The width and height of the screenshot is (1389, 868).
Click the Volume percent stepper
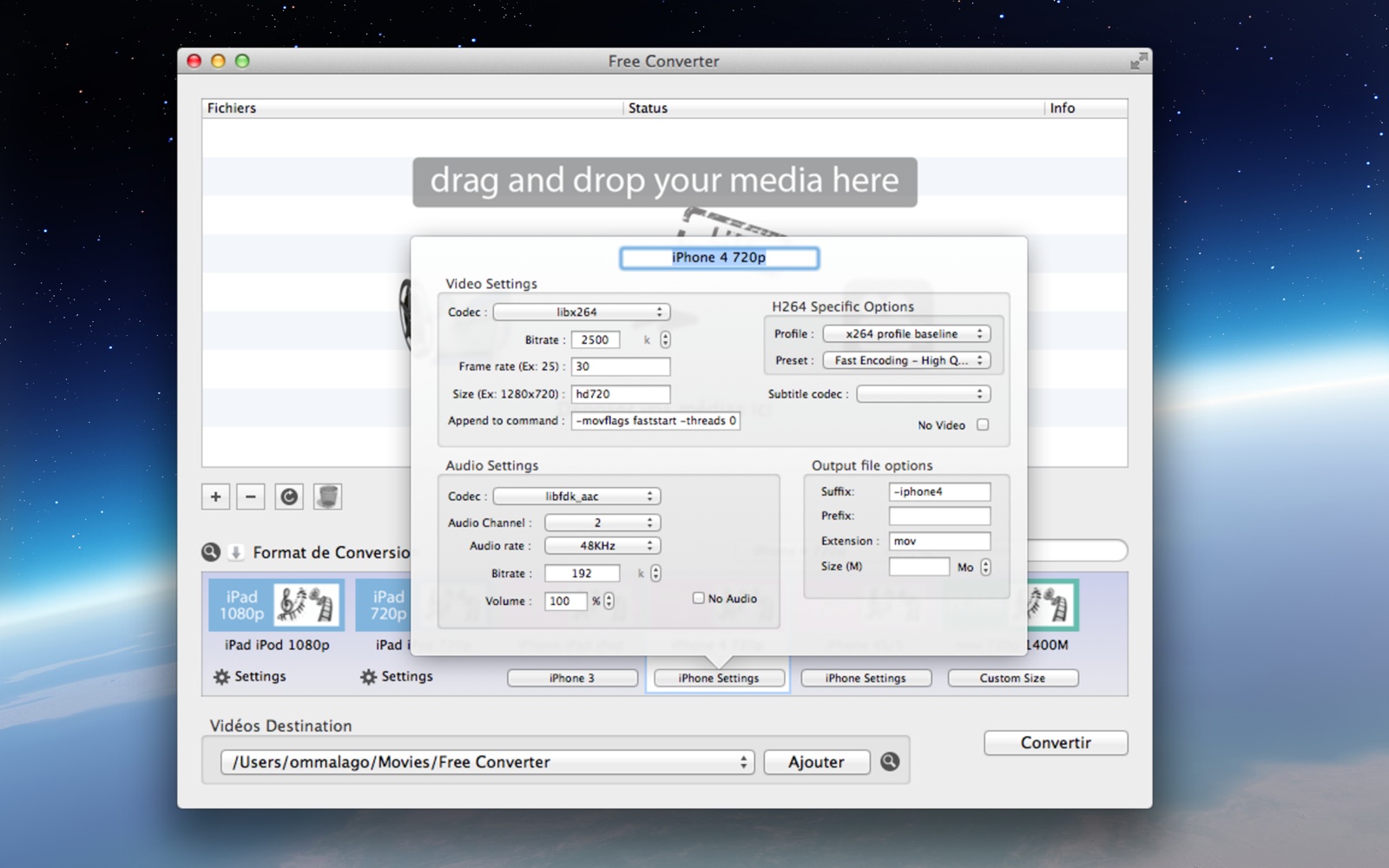pos(609,601)
